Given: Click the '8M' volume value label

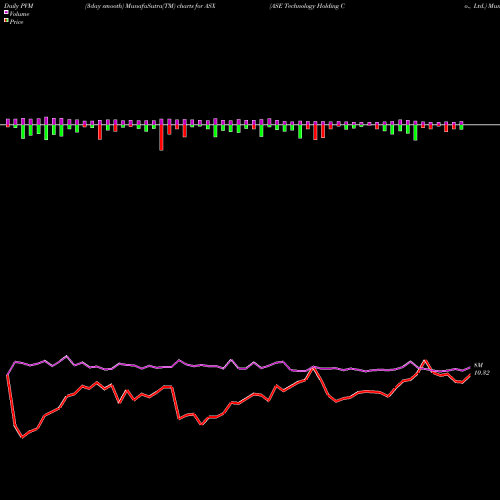Looking at the screenshot, I should pyautogui.click(x=478, y=365).
